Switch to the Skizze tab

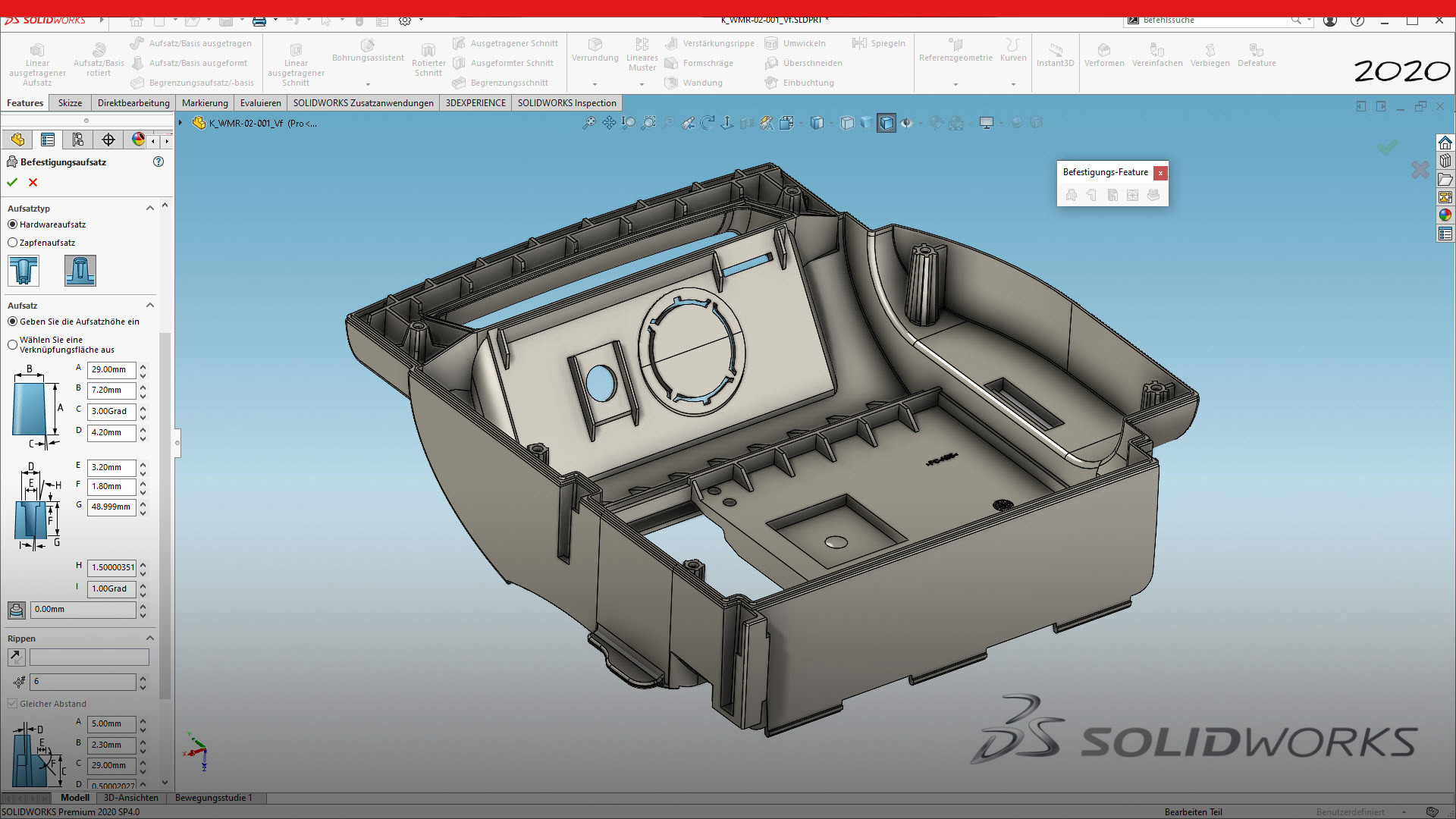(x=70, y=102)
